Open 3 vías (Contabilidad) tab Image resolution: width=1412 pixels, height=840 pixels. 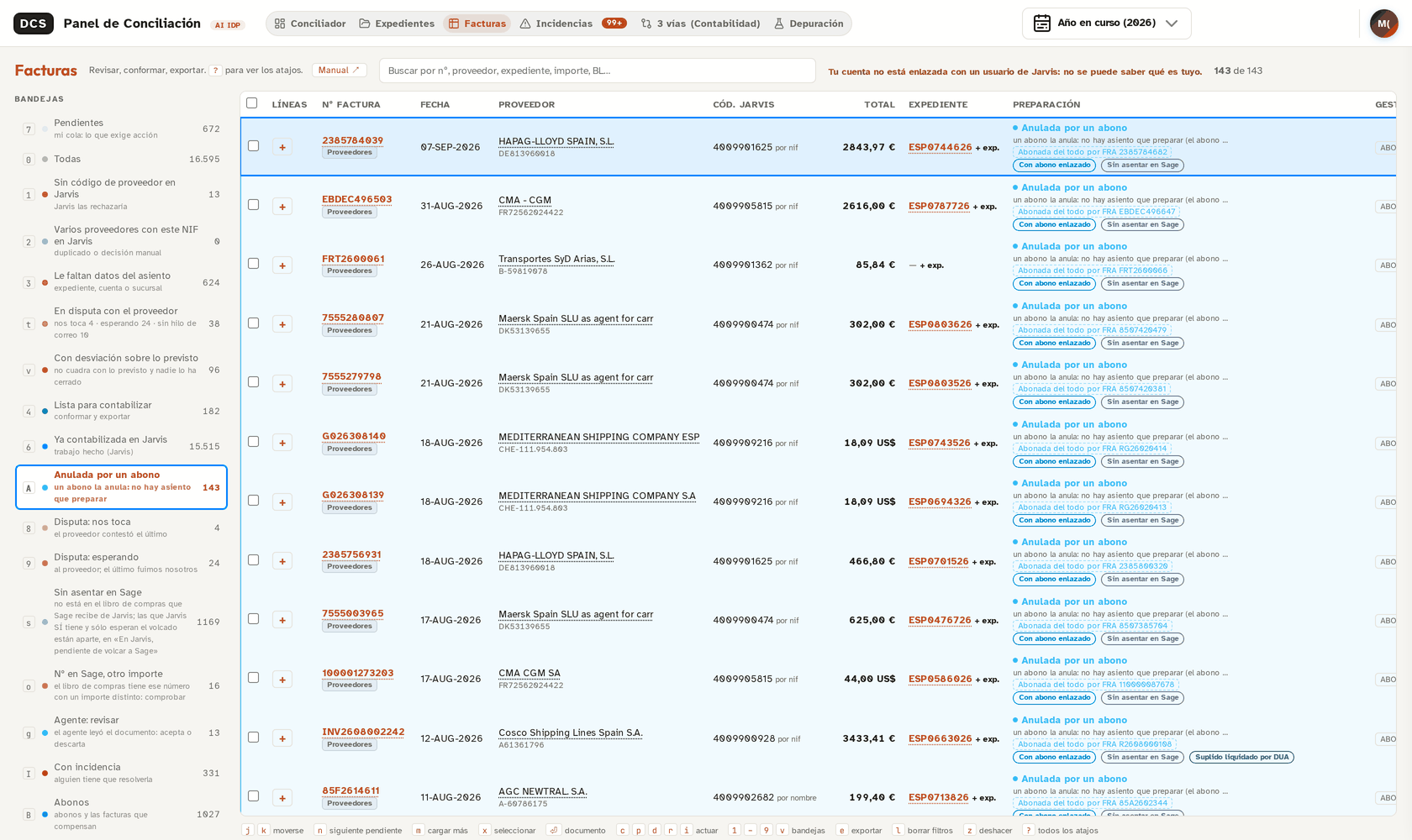pos(700,24)
